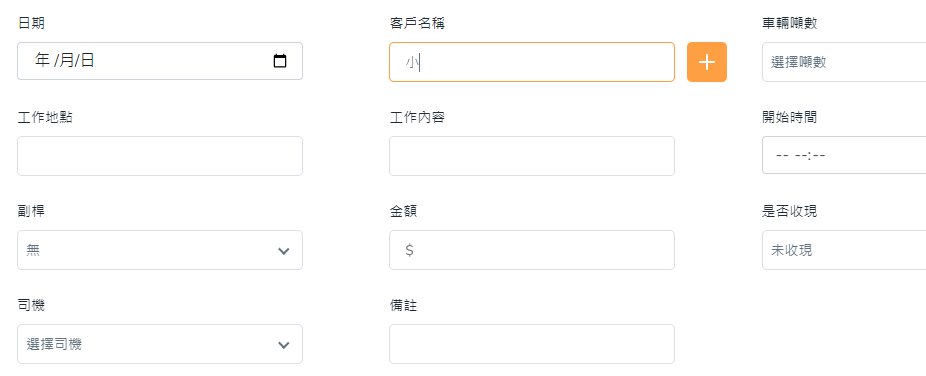
Task: Open the 是否收現 dropdown showing 未收現
Action: [844, 250]
